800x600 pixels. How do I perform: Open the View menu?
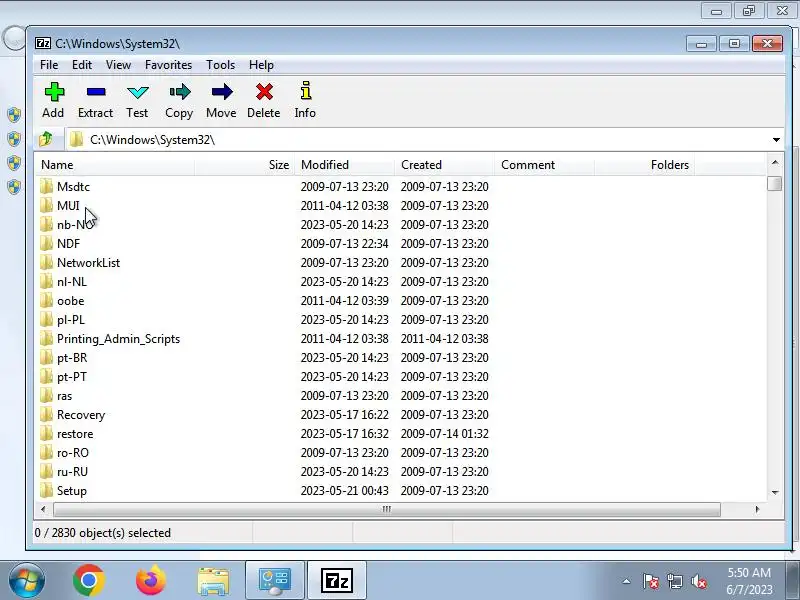click(118, 65)
